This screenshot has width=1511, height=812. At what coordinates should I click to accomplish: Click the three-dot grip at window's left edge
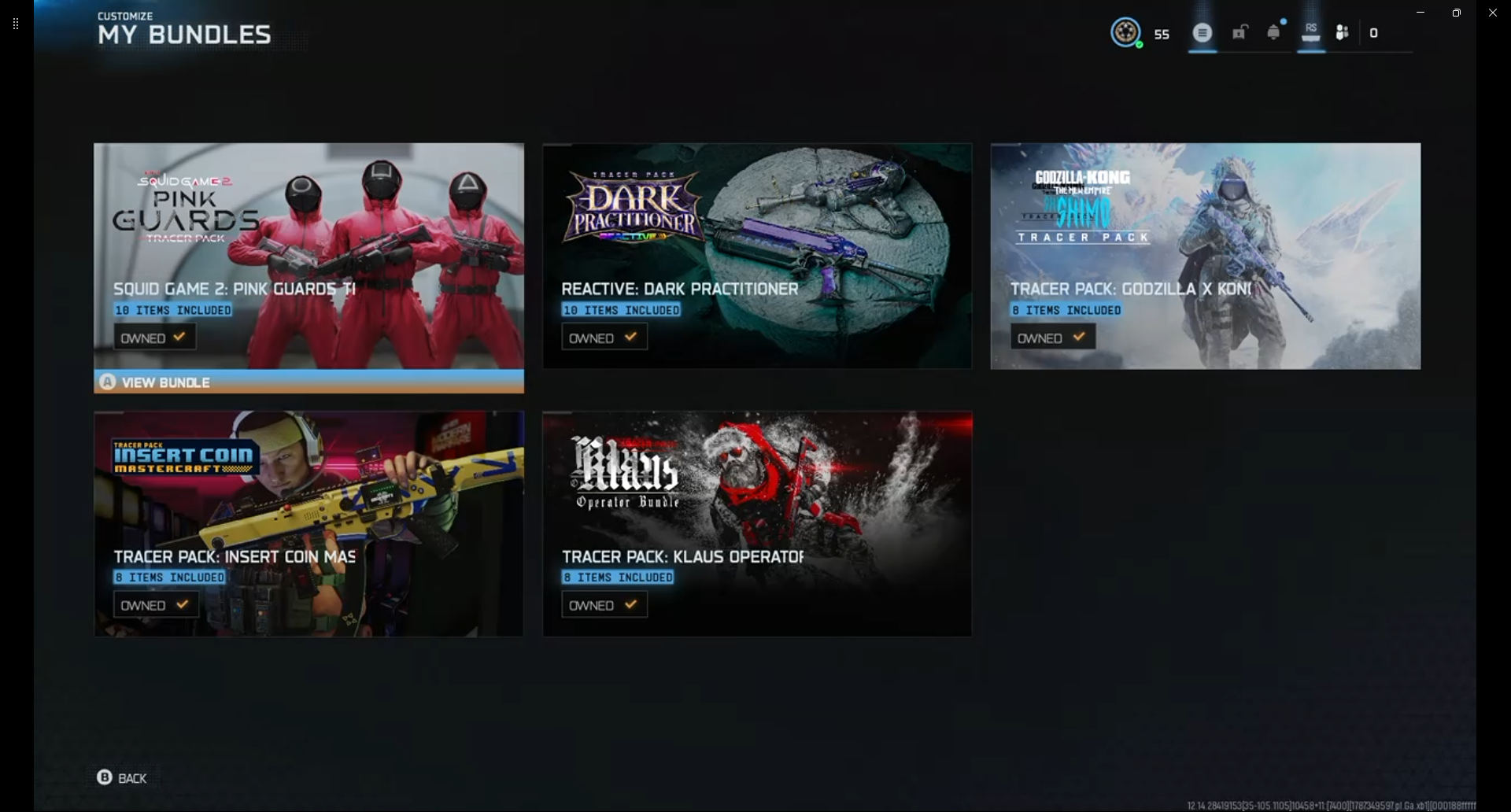pos(16,24)
